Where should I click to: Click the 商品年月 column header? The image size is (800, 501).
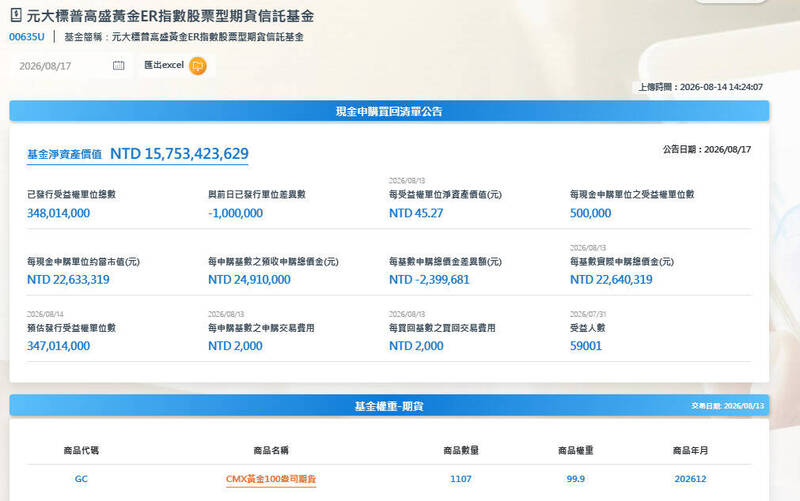[x=690, y=450]
